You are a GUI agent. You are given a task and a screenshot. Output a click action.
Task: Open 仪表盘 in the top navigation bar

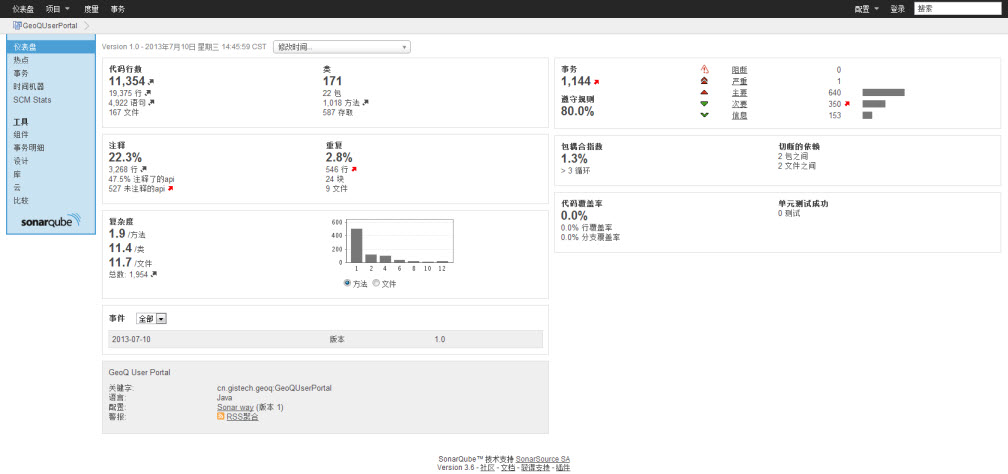(x=23, y=9)
